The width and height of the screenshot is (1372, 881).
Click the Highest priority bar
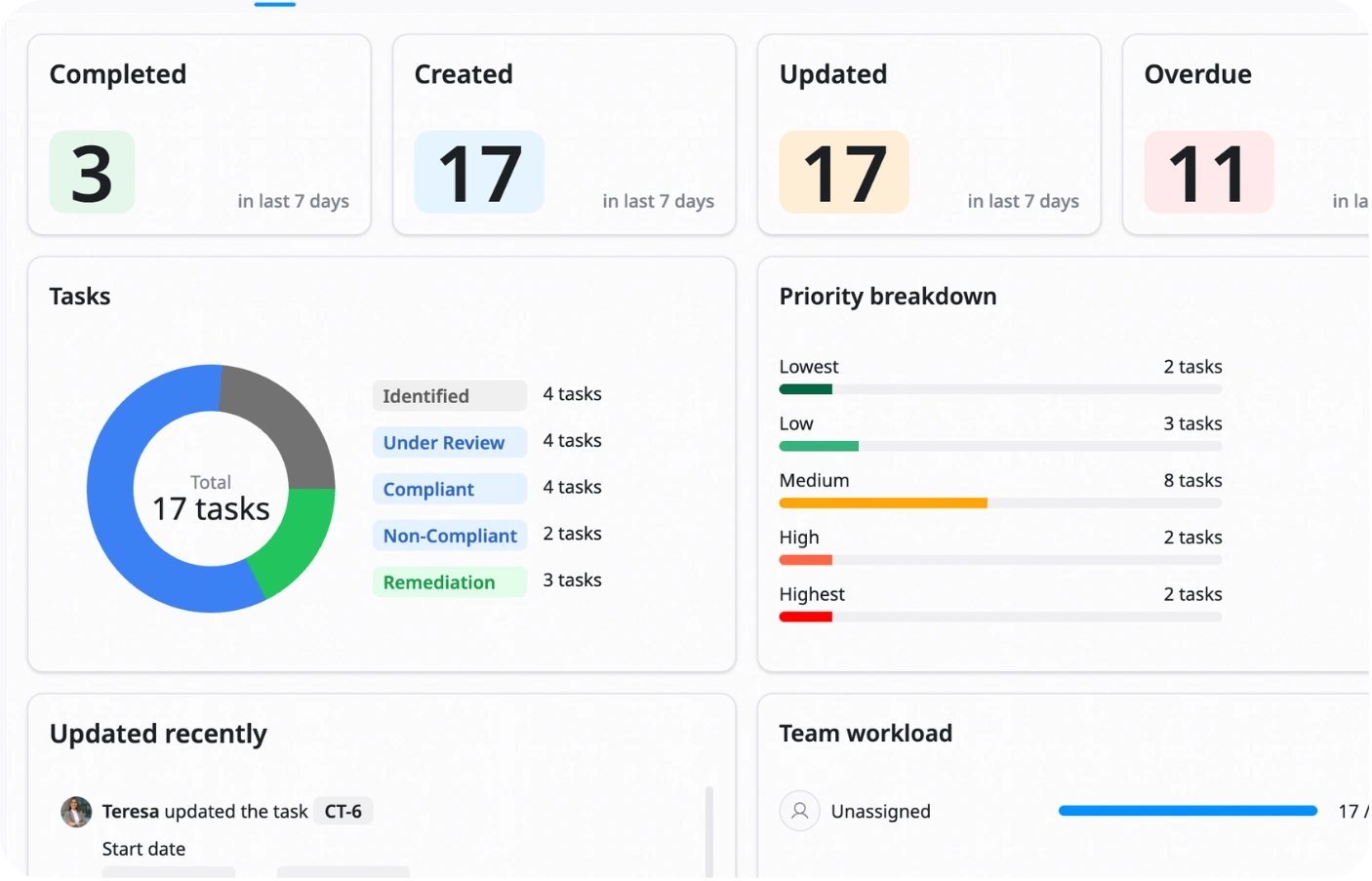(x=1000, y=617)
